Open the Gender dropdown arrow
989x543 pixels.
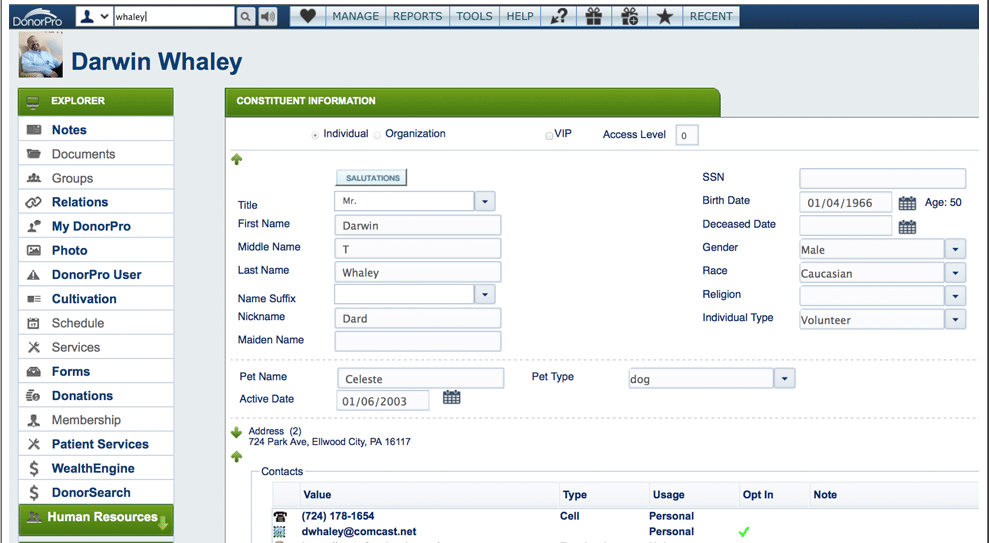[x=955, y=250]
